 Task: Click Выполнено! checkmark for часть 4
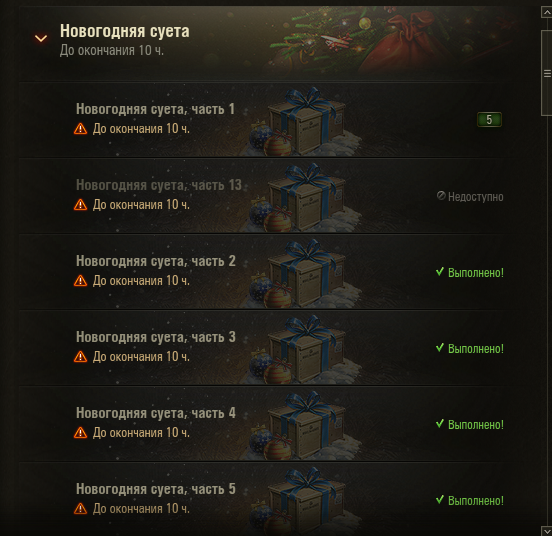coord(440,424)
